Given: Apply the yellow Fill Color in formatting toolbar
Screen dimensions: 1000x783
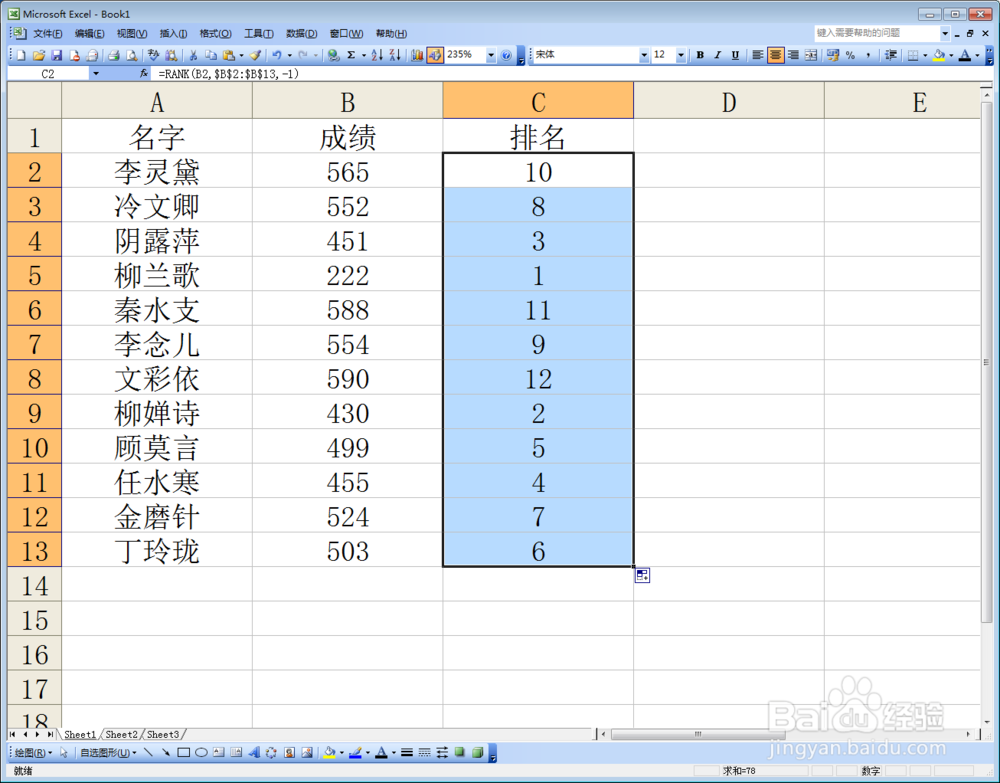Looking at the screenshot, I should (x=938, y=55).
